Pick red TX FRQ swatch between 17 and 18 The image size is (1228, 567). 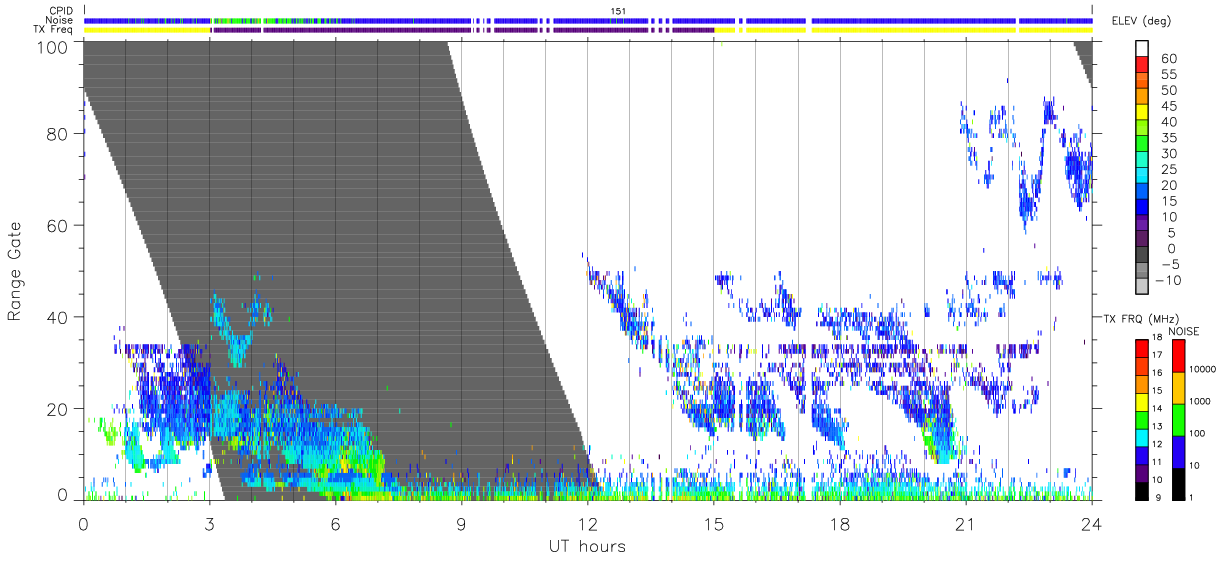[x=1142, y=348]
